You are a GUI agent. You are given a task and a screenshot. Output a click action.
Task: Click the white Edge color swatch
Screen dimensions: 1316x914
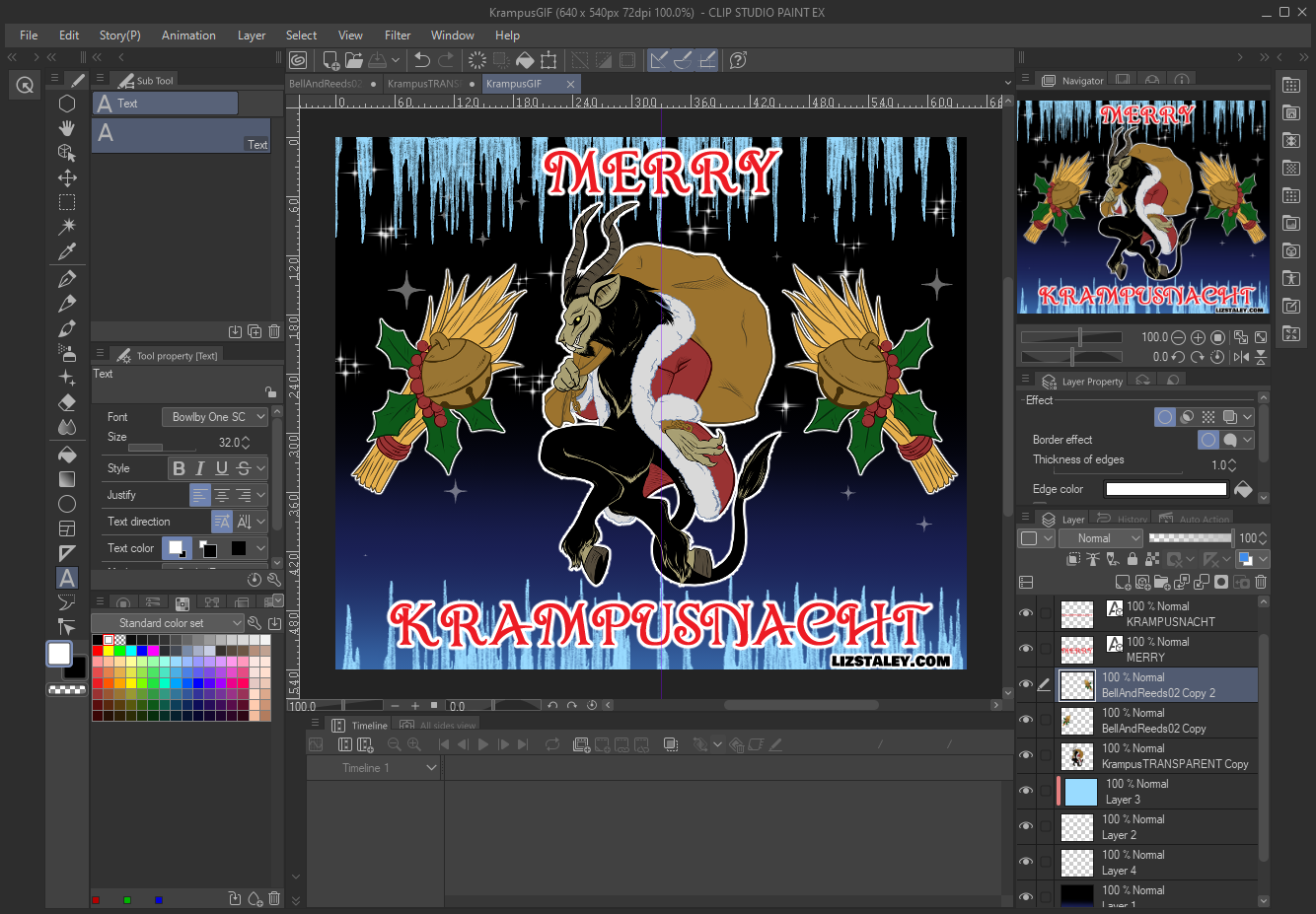click(x=1166, y=489)
